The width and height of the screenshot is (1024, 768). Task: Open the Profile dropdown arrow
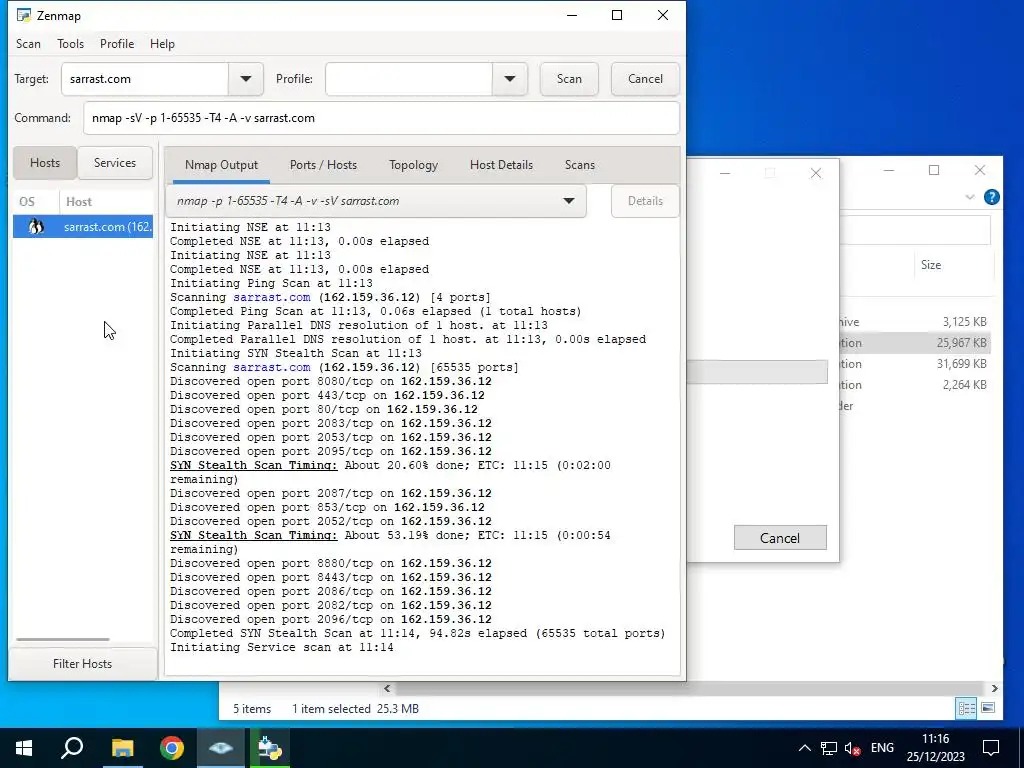[509, 79]
